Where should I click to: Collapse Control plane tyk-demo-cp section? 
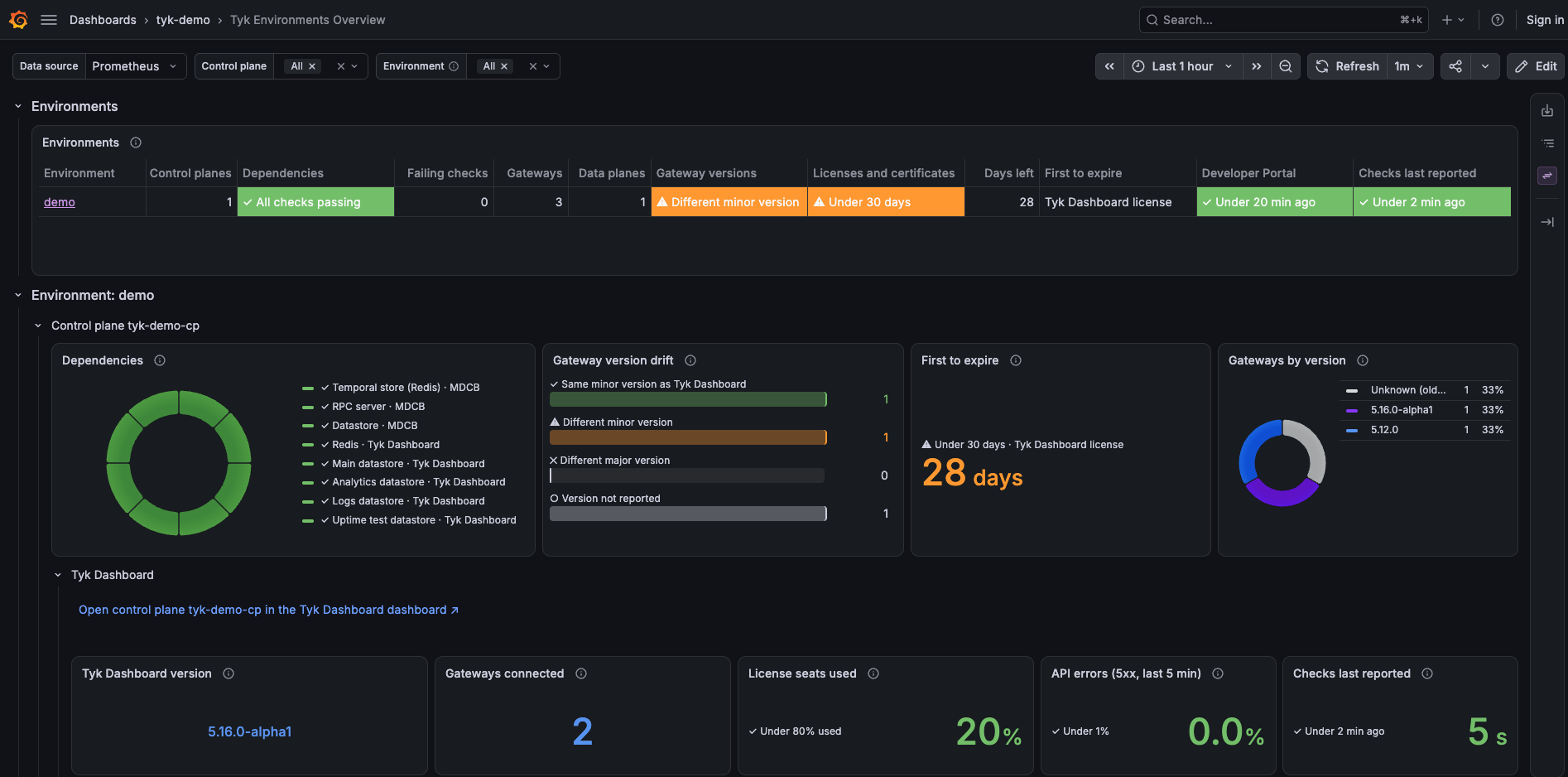pyautogui.click(x=38, y=326)
